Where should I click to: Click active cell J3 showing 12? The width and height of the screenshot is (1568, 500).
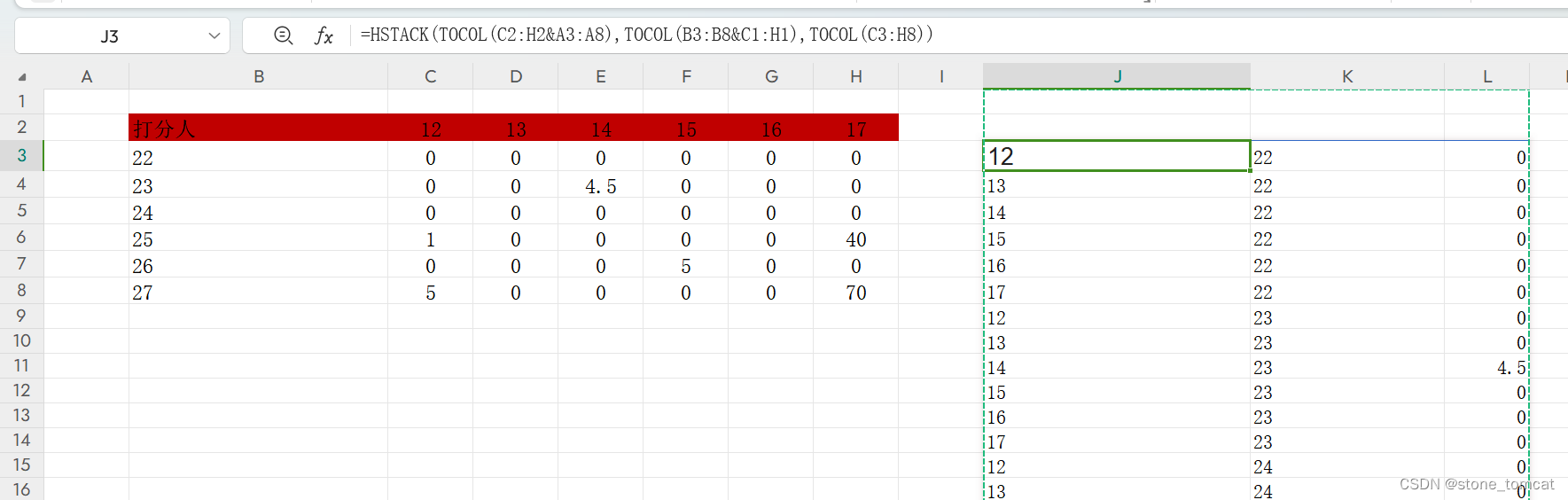1117,156
